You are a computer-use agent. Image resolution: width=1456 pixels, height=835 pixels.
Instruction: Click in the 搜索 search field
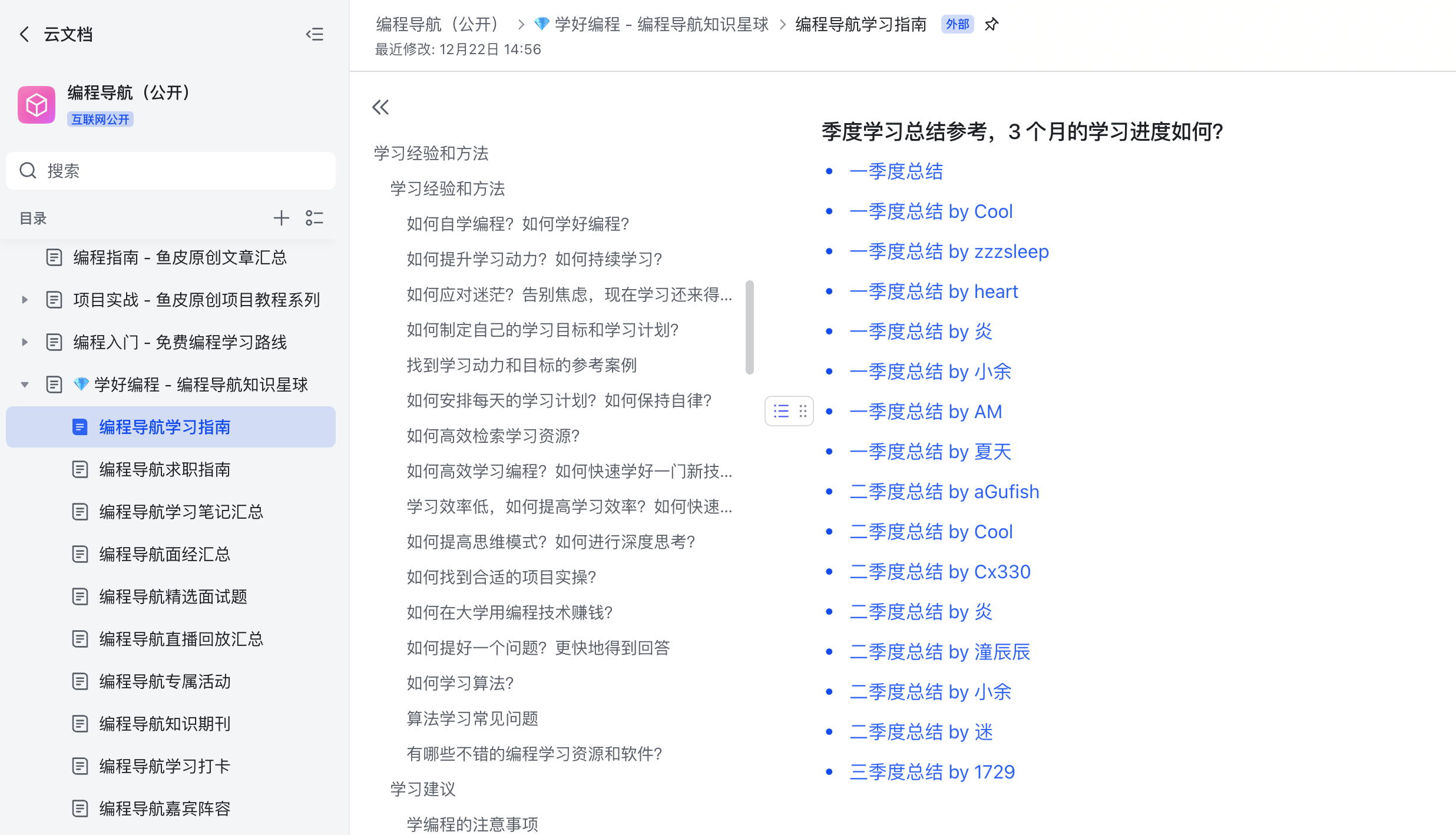click(x=171, y=171)
